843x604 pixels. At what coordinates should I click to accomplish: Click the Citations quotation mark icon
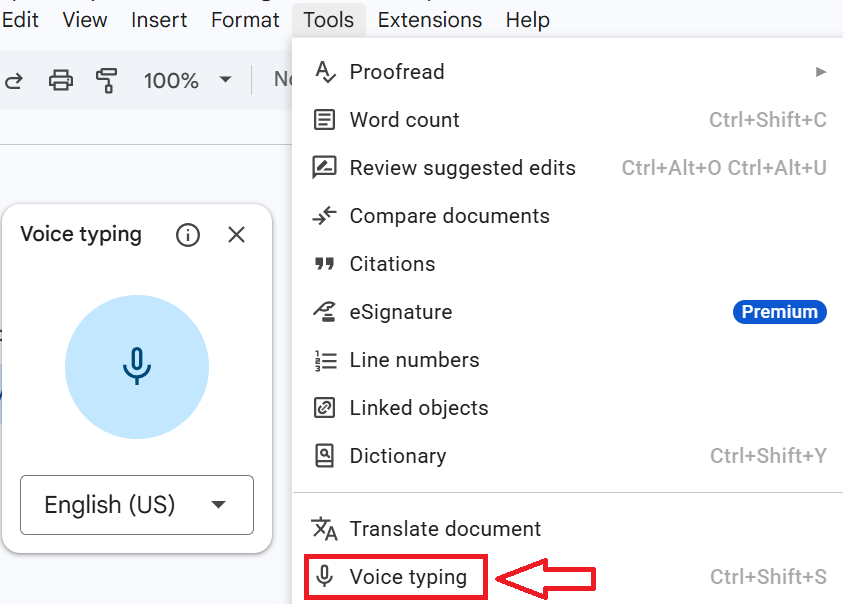coord(324,264)
